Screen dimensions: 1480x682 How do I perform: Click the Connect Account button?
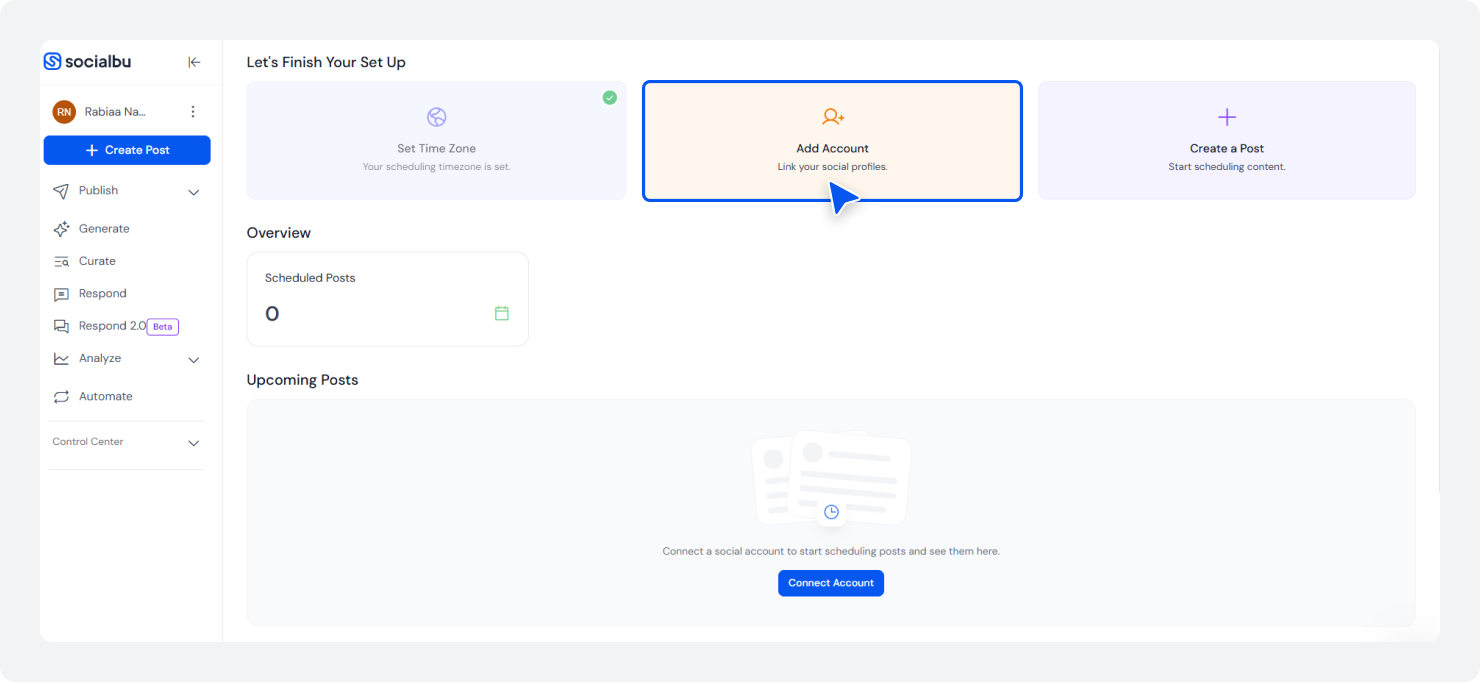point(831,583)
